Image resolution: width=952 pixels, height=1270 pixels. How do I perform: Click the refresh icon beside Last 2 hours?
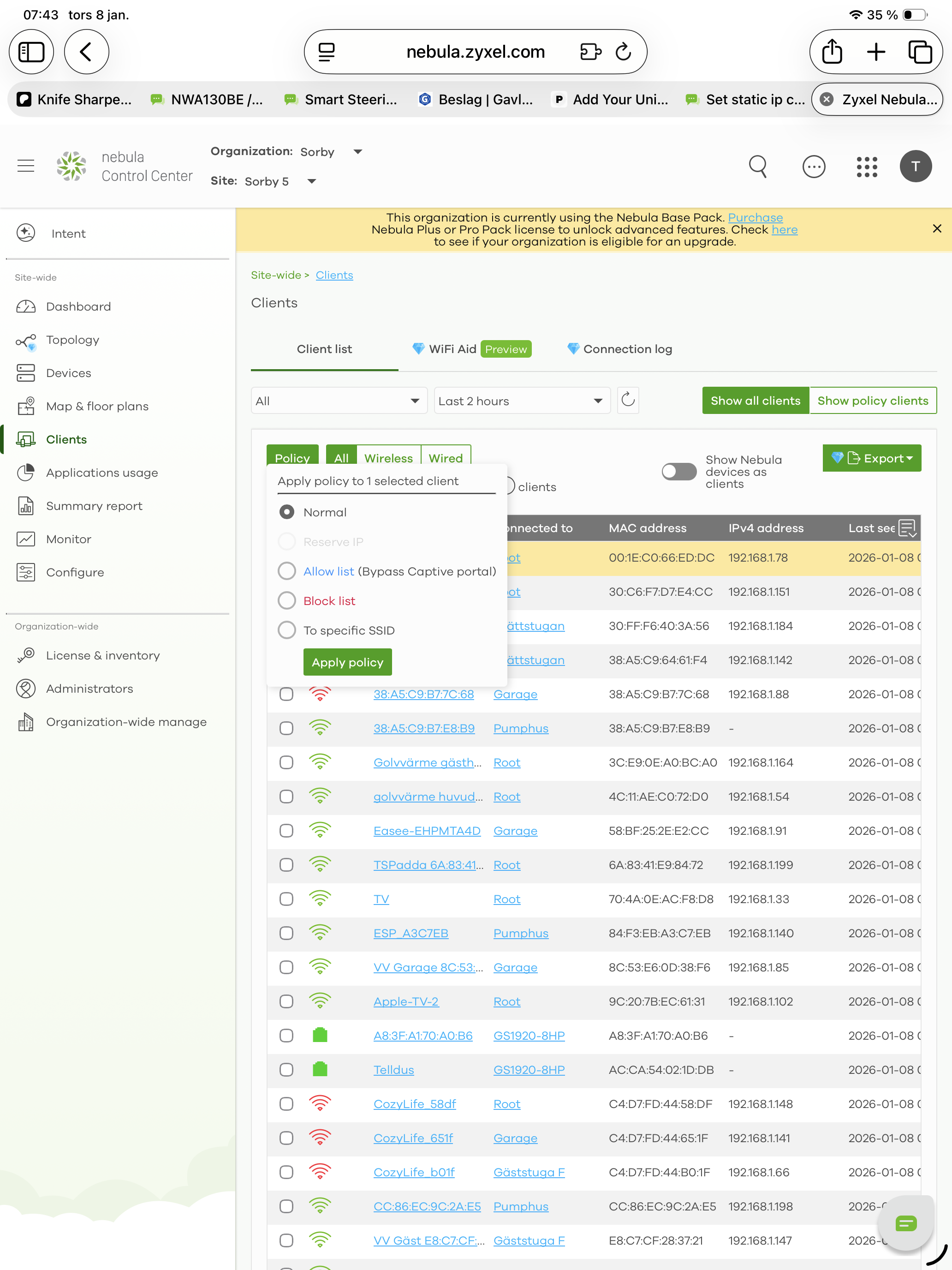628,400
